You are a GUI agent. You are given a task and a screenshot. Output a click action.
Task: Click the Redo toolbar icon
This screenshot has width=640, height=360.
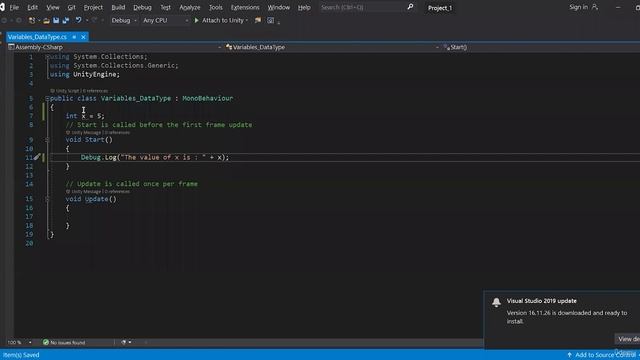[x=95, y=20]
